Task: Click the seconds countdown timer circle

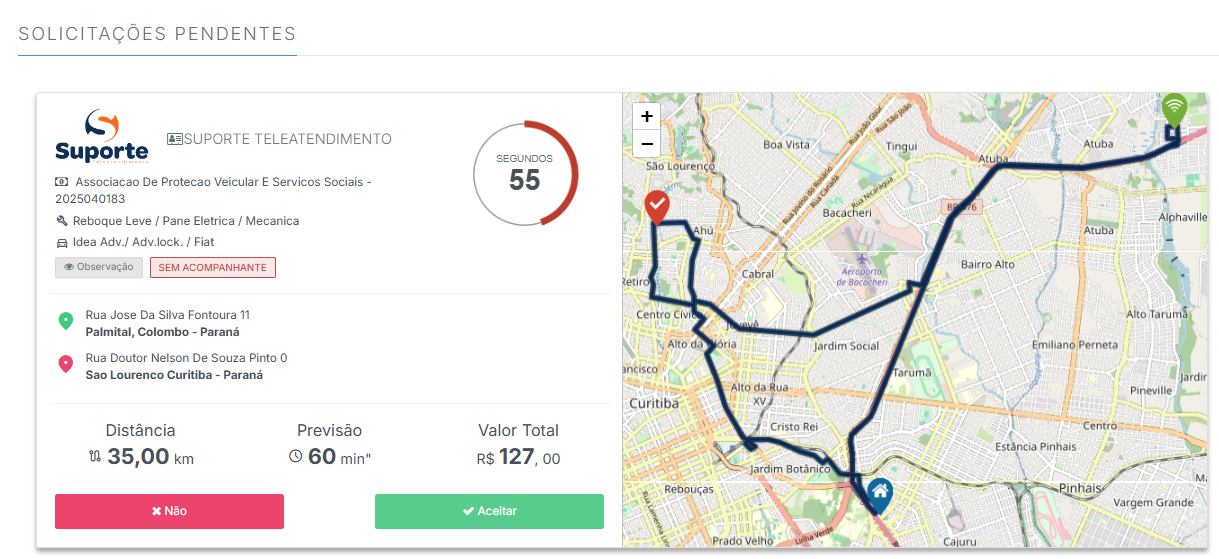Action: tap(525, 173)
